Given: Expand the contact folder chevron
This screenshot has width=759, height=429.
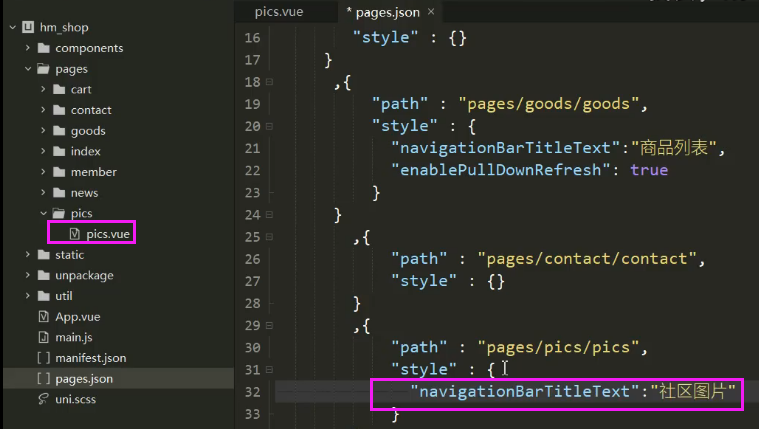Looking at the screenshot, I should pos(43,110).
